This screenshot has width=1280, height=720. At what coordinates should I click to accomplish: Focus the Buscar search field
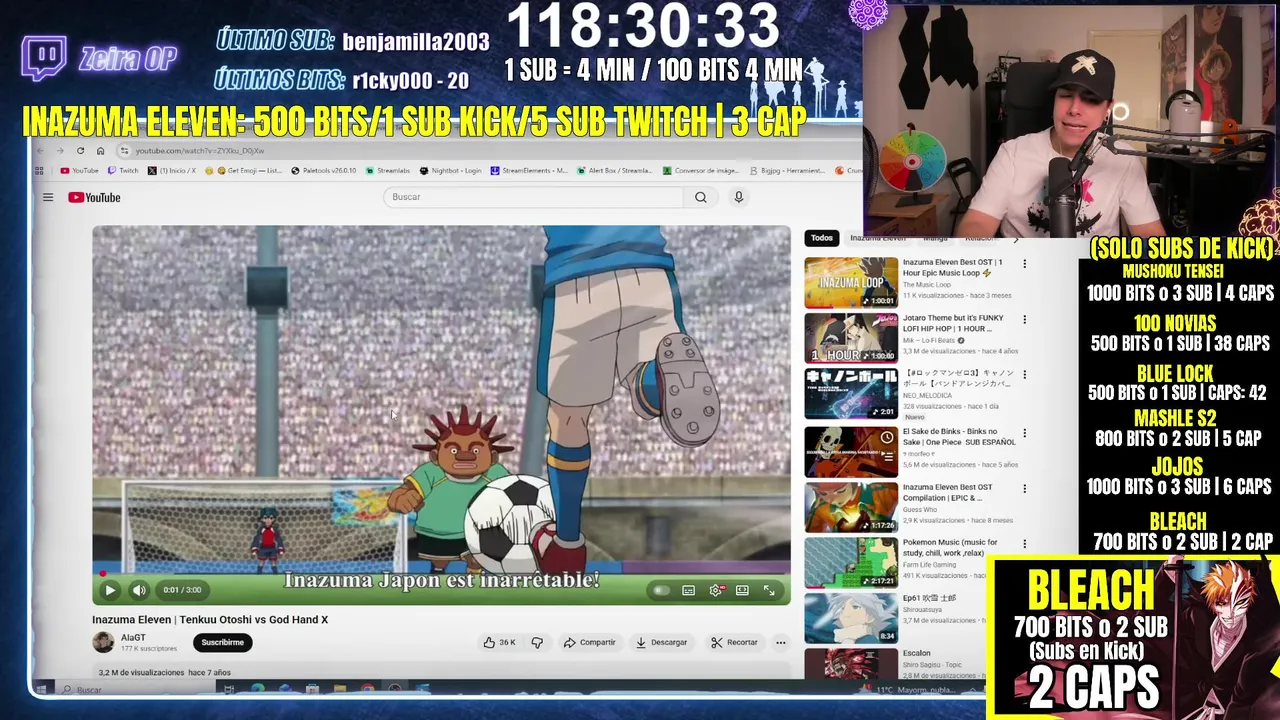click(x=534, y=197)
